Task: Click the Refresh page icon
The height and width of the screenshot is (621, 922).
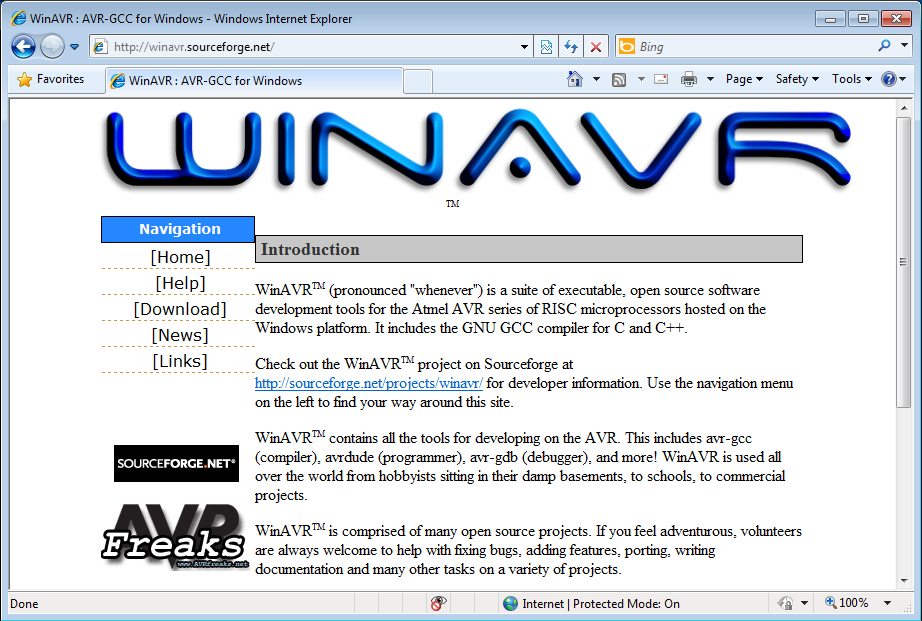Action: tap(570, 47)
